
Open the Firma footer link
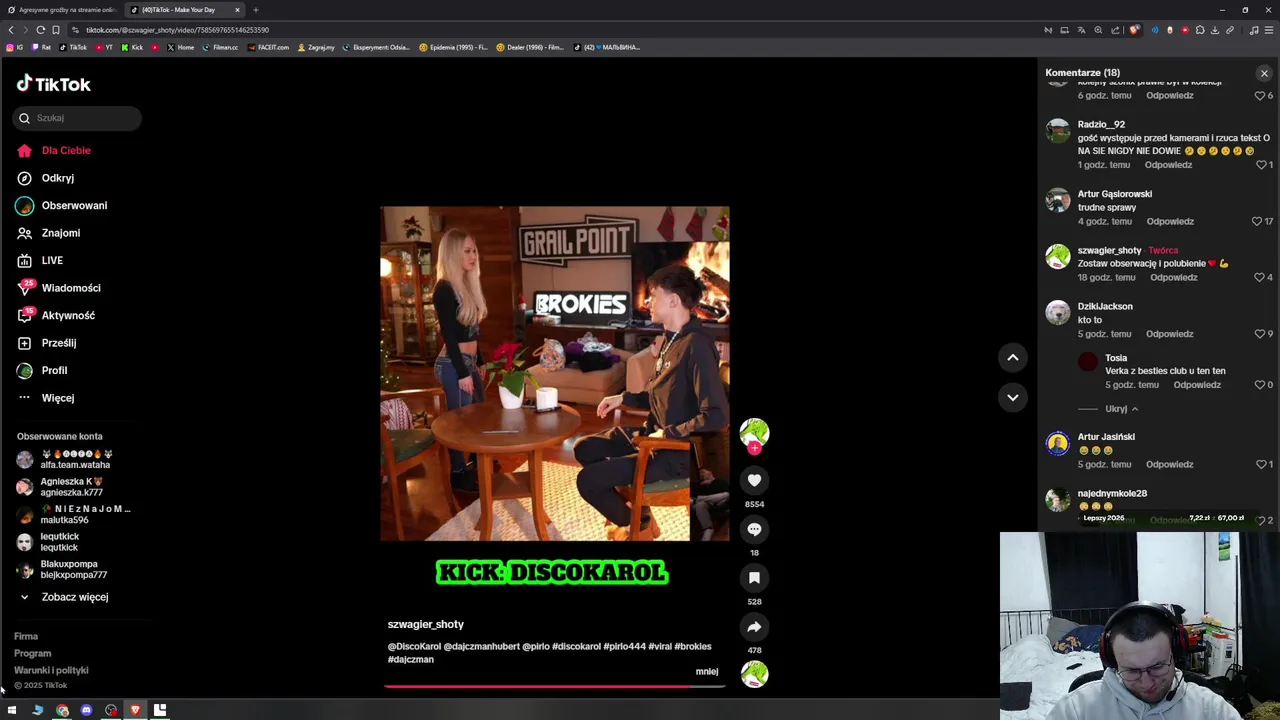coord(26,636)
